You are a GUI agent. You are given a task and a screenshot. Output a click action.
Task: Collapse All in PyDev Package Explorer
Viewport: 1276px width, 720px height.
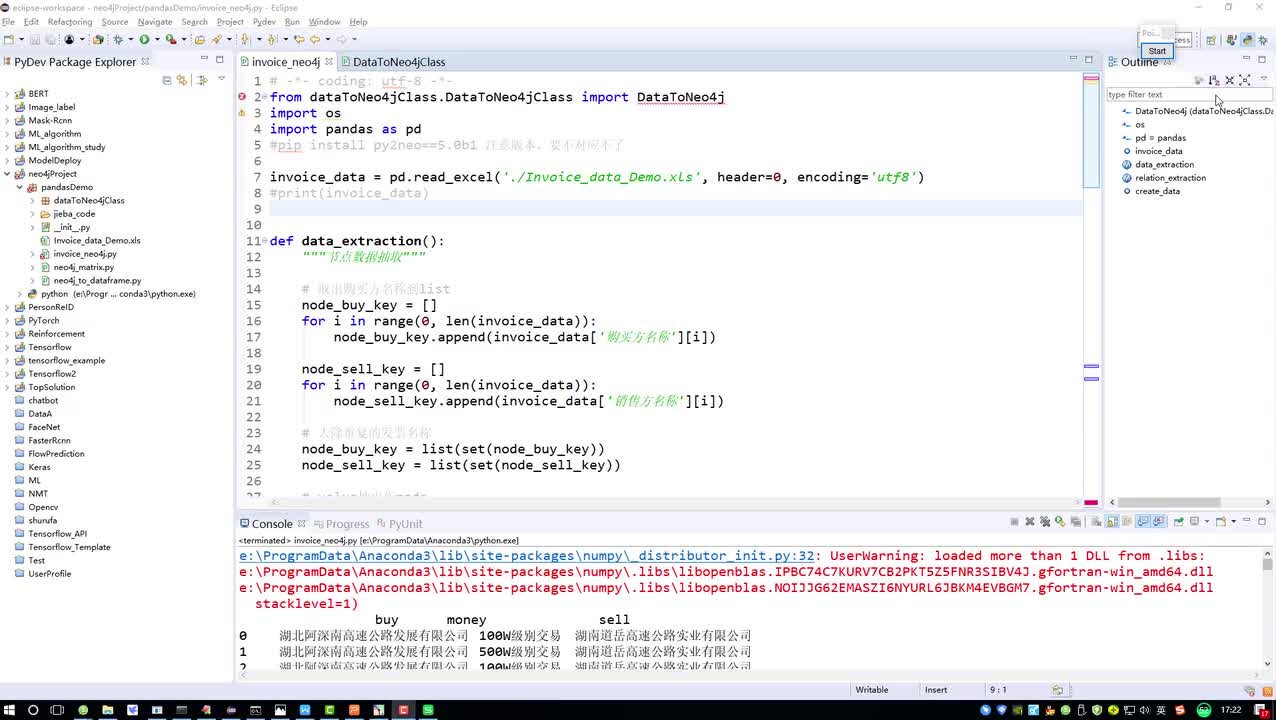click(x=167, y=80)
